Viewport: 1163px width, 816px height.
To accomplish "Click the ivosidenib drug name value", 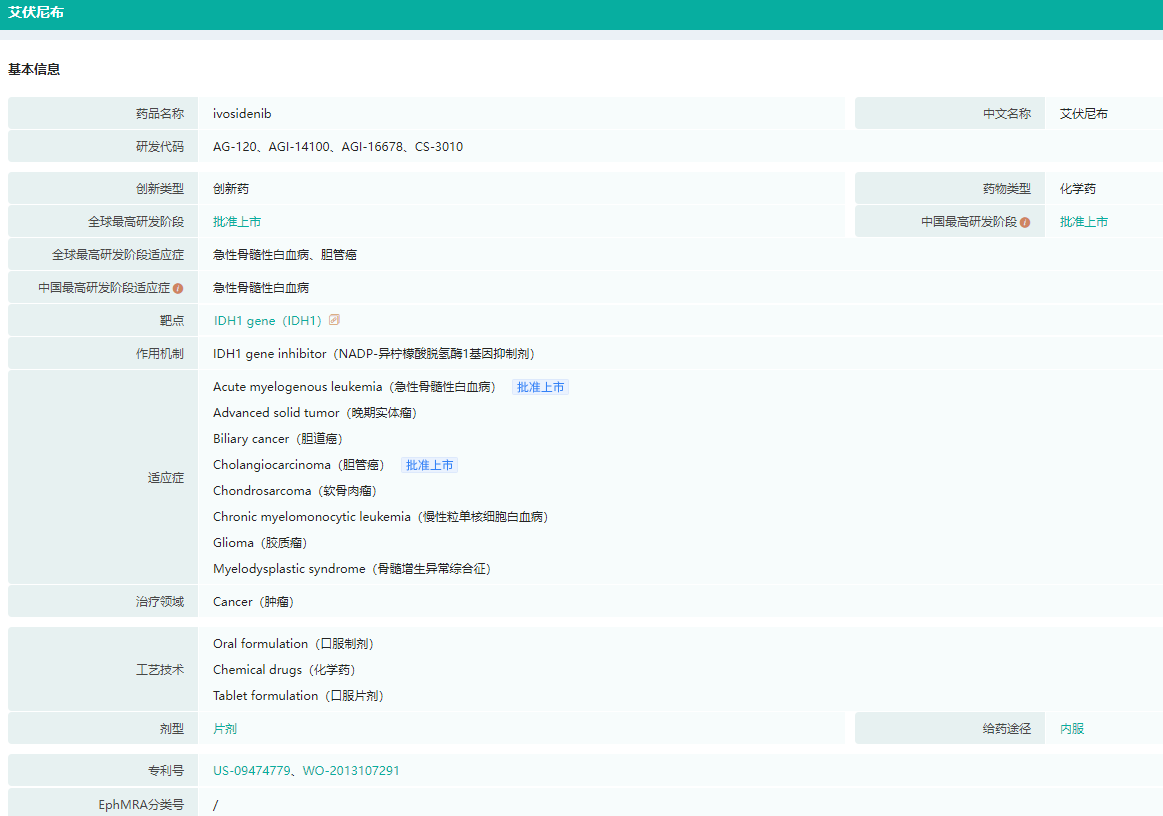I will click(242, 114).
